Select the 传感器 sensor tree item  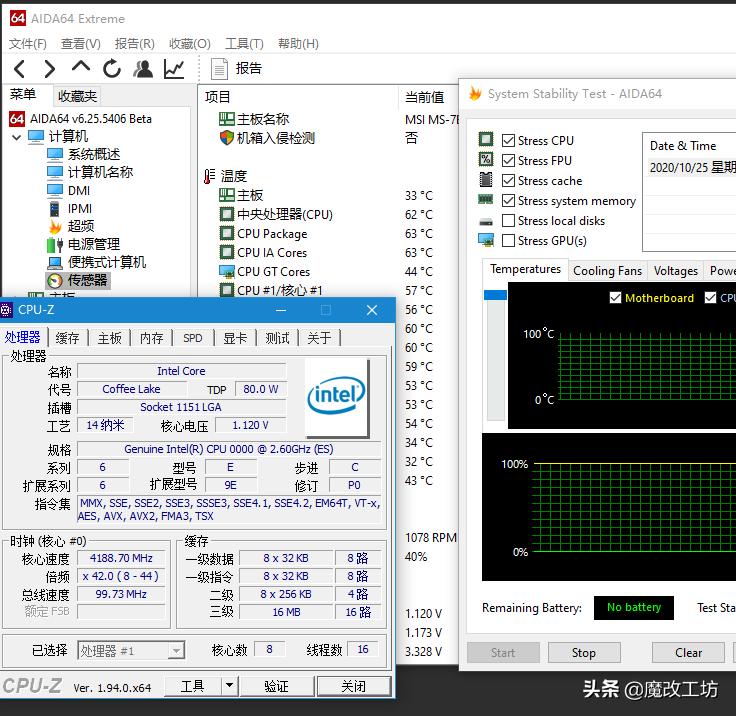(x=87, y=281)
